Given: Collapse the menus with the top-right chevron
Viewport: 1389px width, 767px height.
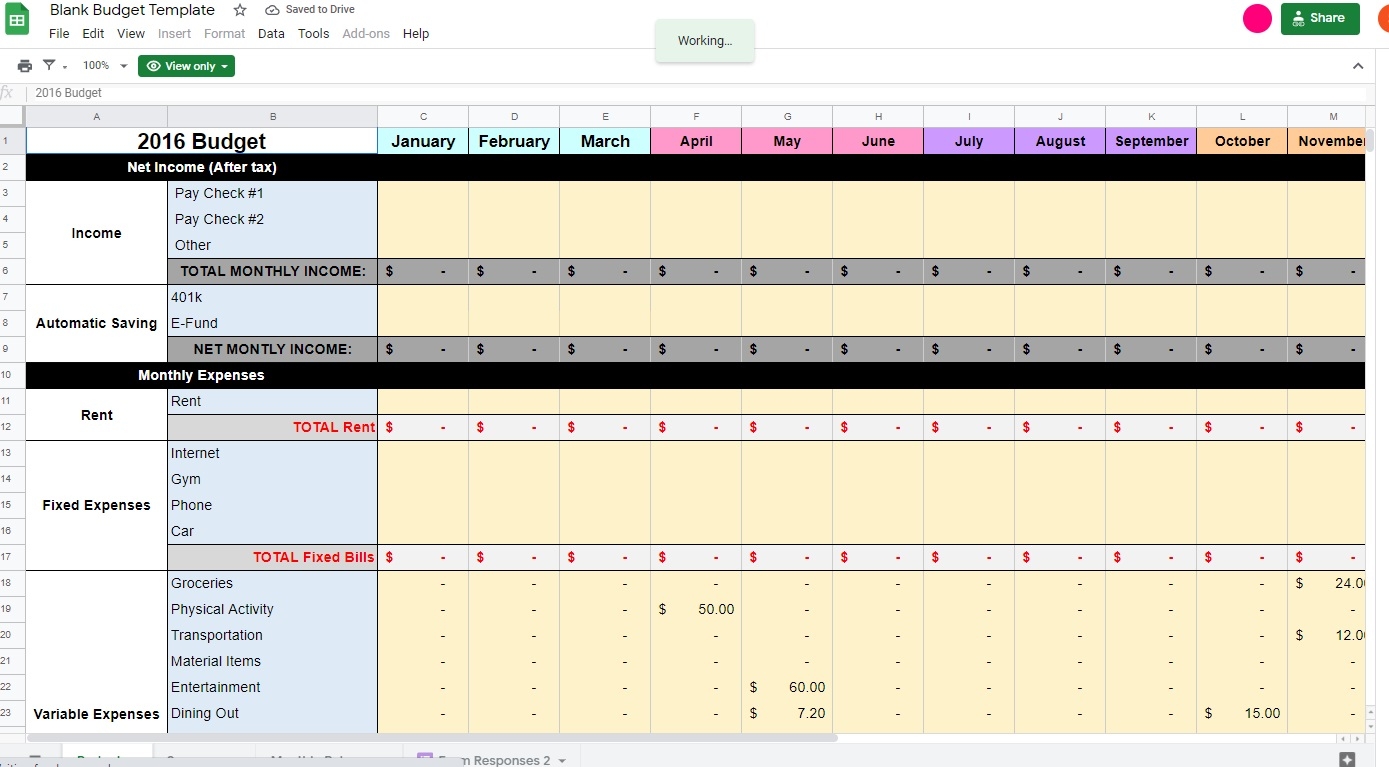Looking at the screenshot, I should 1358,66.
